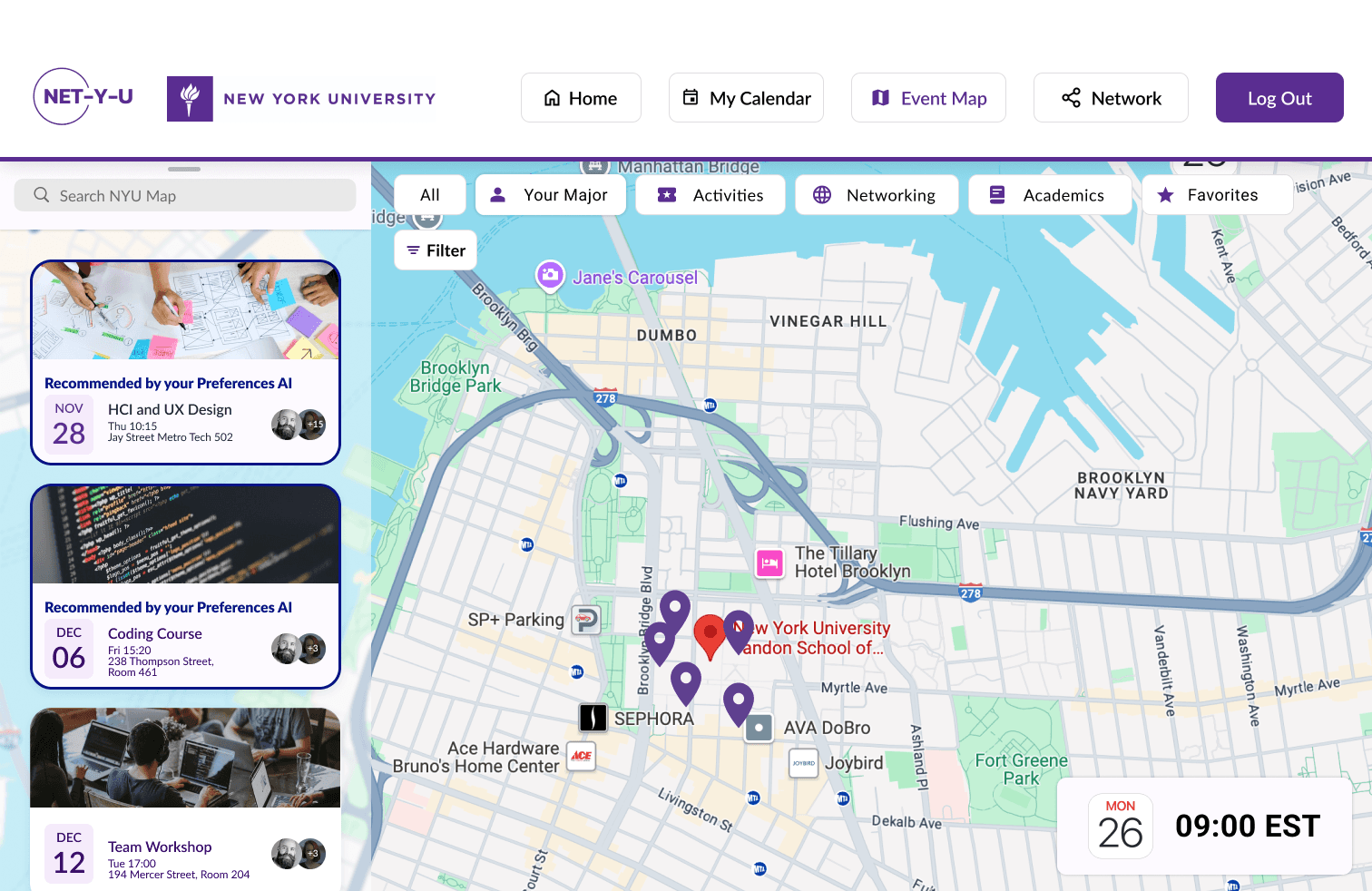Log out of the account
The width and height of the screenshot is (1372, 891).
[x=1279, y=98]
